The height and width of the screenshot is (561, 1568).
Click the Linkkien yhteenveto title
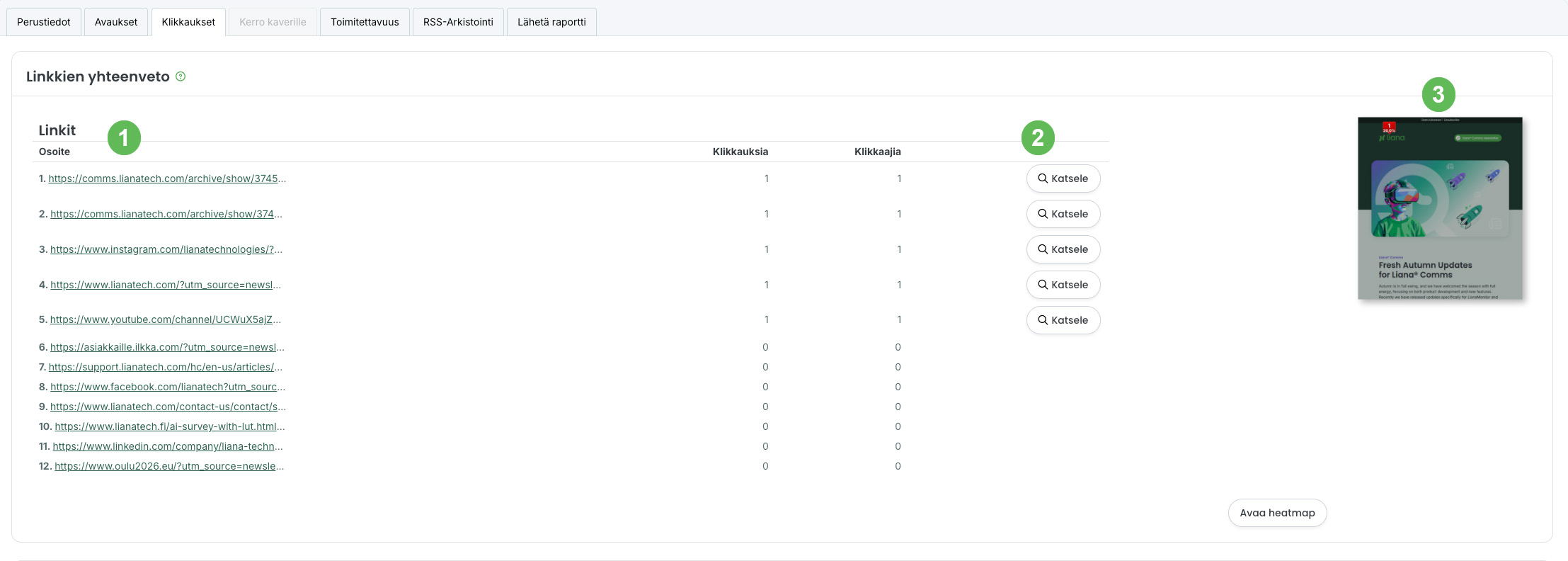(98, 76)
